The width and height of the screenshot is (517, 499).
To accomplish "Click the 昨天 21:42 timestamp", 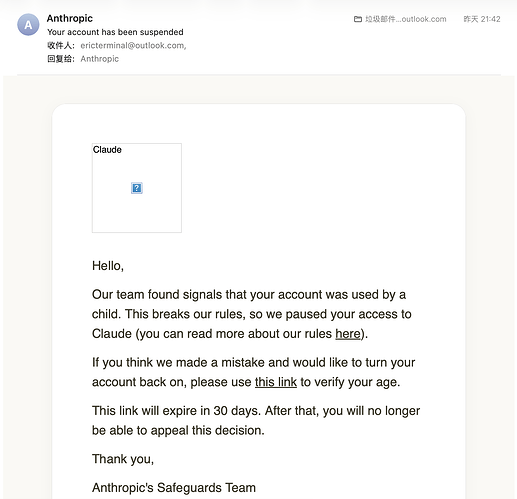I will click(x=482, y=19).
